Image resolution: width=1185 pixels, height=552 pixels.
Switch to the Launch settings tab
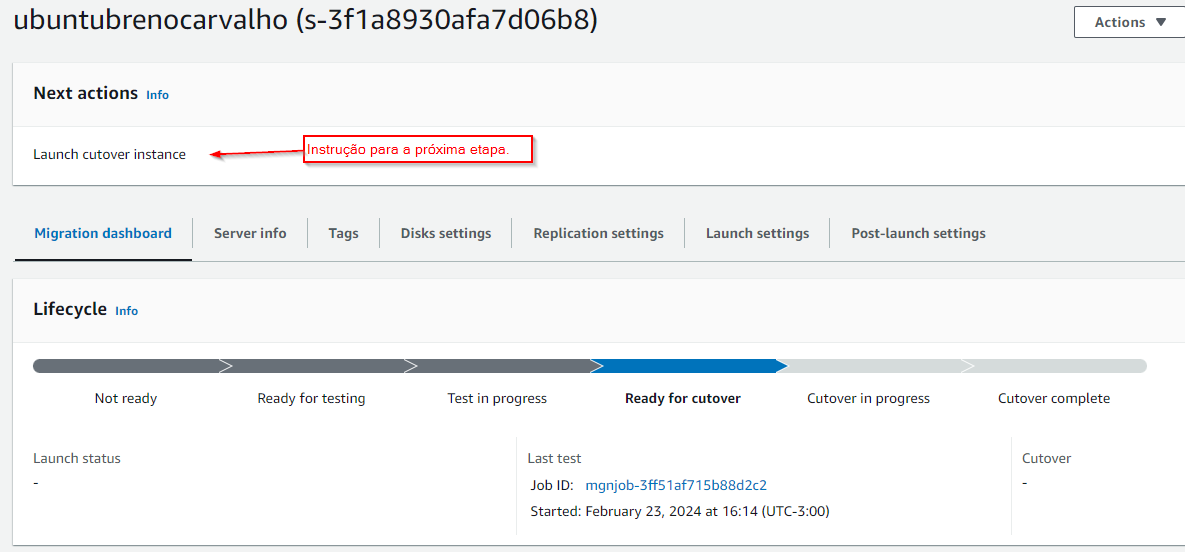(757, 233)
